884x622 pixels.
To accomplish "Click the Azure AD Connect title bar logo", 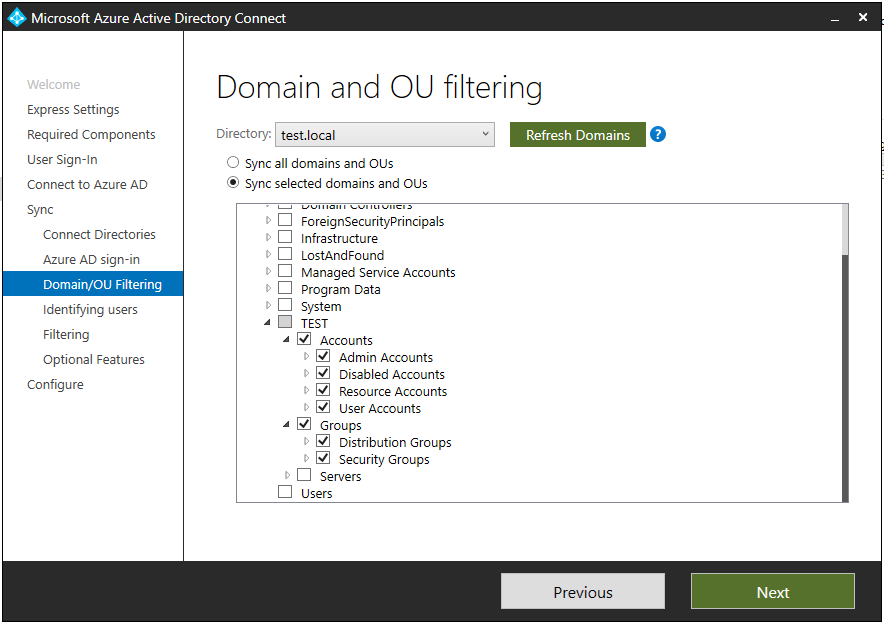I will (x=16, y=17).
